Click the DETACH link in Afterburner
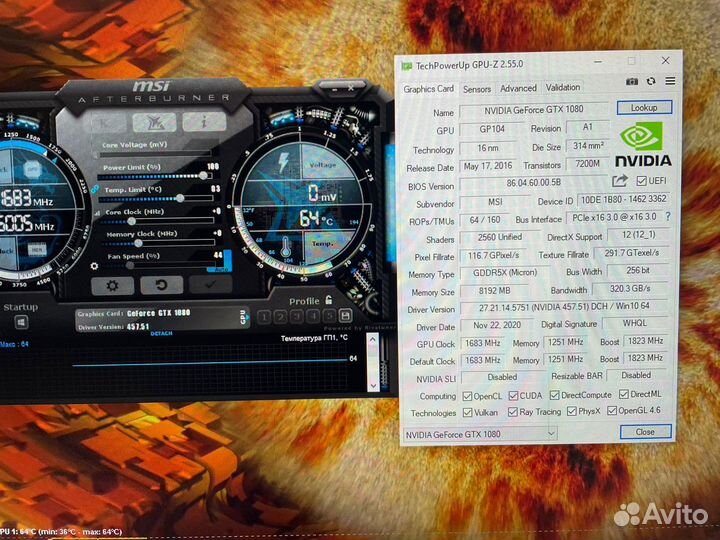 (x=161, y=333)
